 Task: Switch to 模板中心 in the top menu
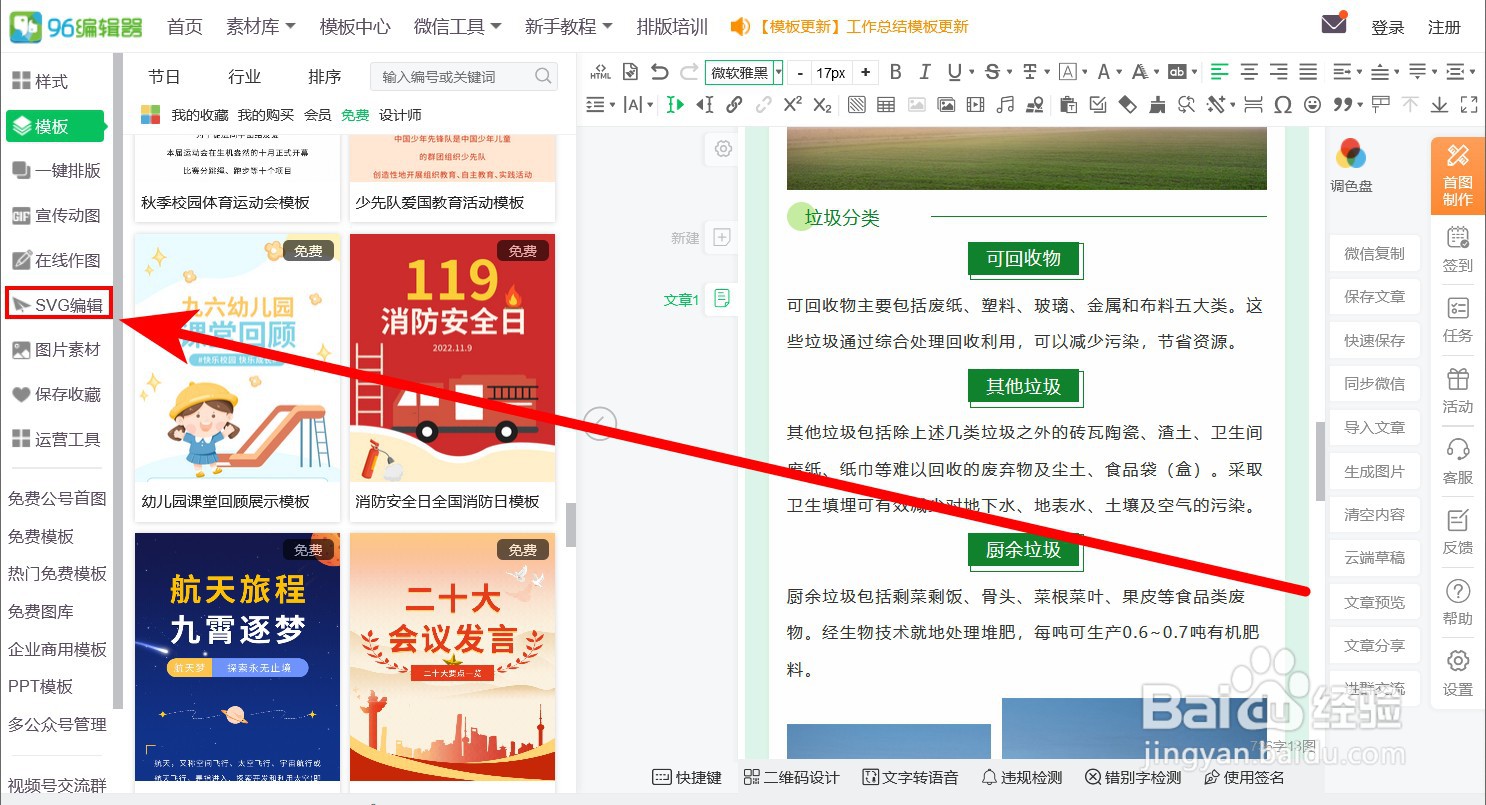(355, 27)
